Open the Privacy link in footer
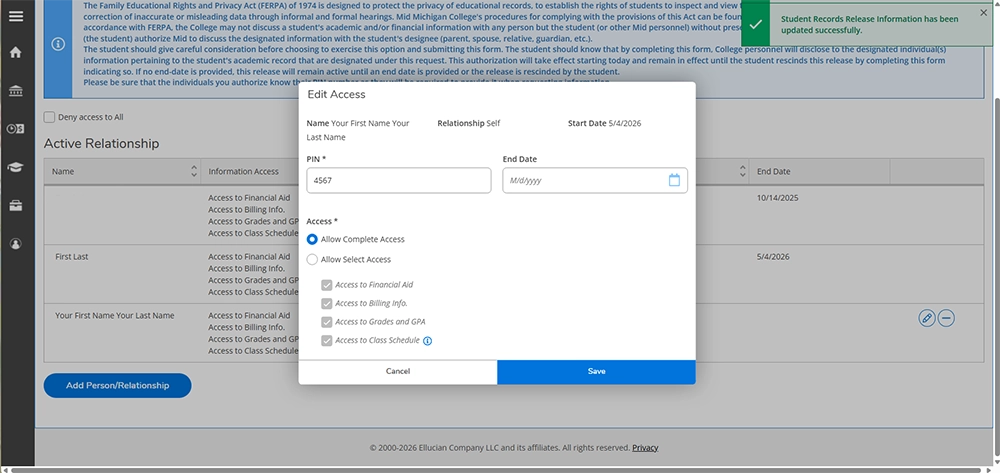 pyautogui.click(x=645, y=448)
